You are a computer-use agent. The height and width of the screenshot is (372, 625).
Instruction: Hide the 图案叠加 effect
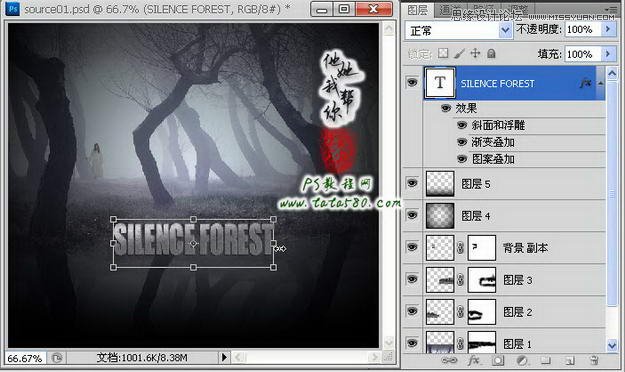[462, 159]
